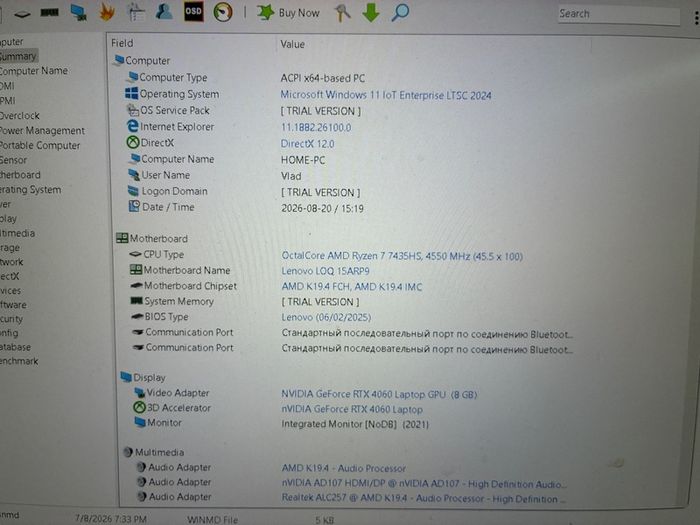Click the Value column header
700x525 pixels.
292,44
